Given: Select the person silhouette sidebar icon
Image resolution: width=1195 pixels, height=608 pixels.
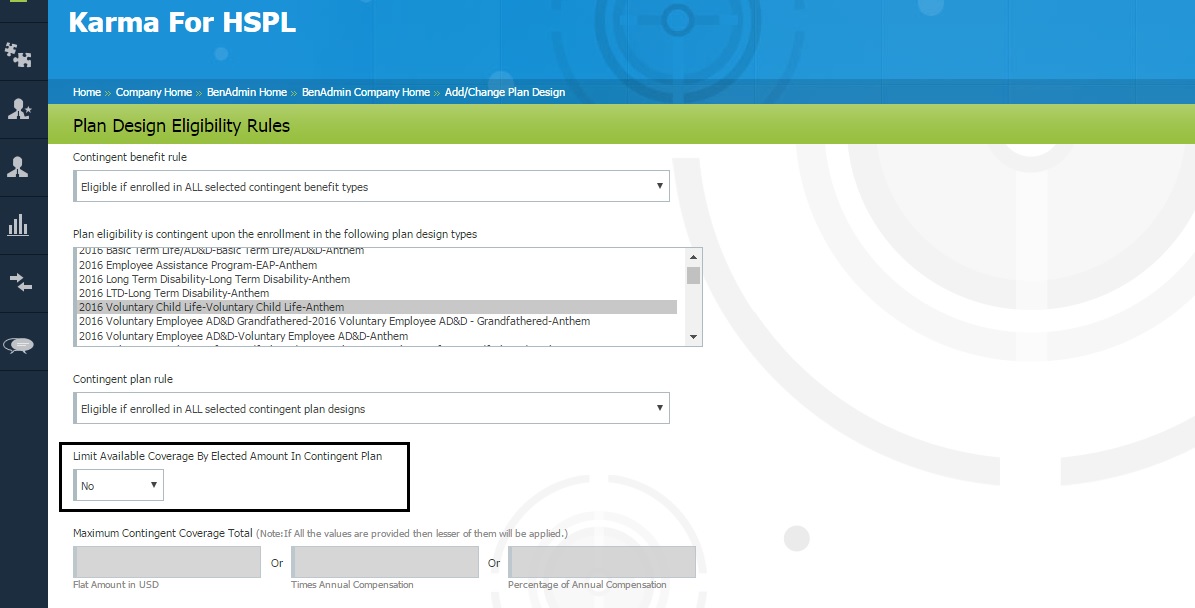Looking at the screenshot, I should [x=18, y=166].
